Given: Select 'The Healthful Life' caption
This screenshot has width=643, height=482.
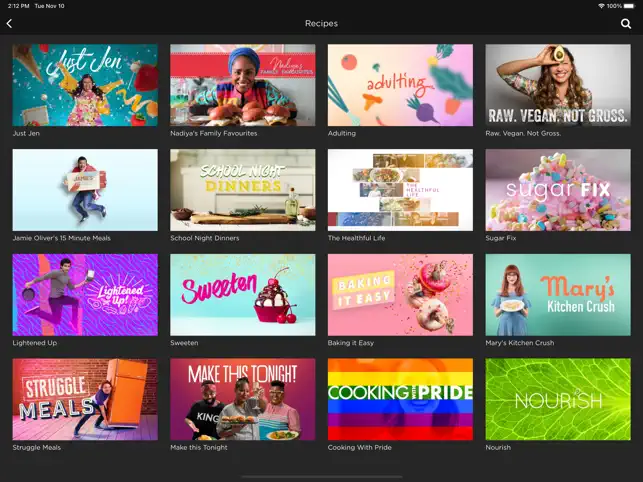Looking at the screenshot, I should coord(356,238).
